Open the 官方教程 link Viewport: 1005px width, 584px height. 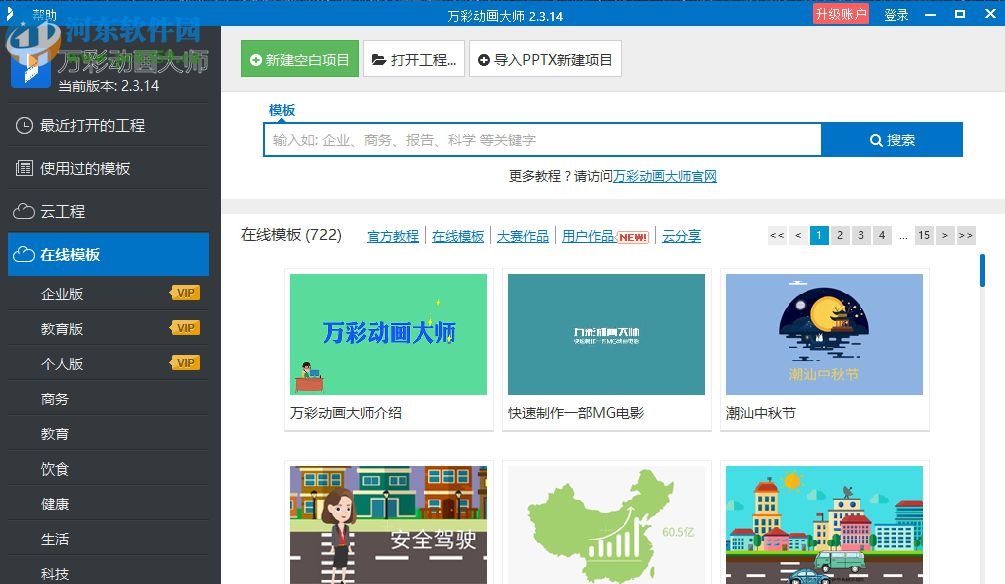pyautogui.click(x=392, y=235)
